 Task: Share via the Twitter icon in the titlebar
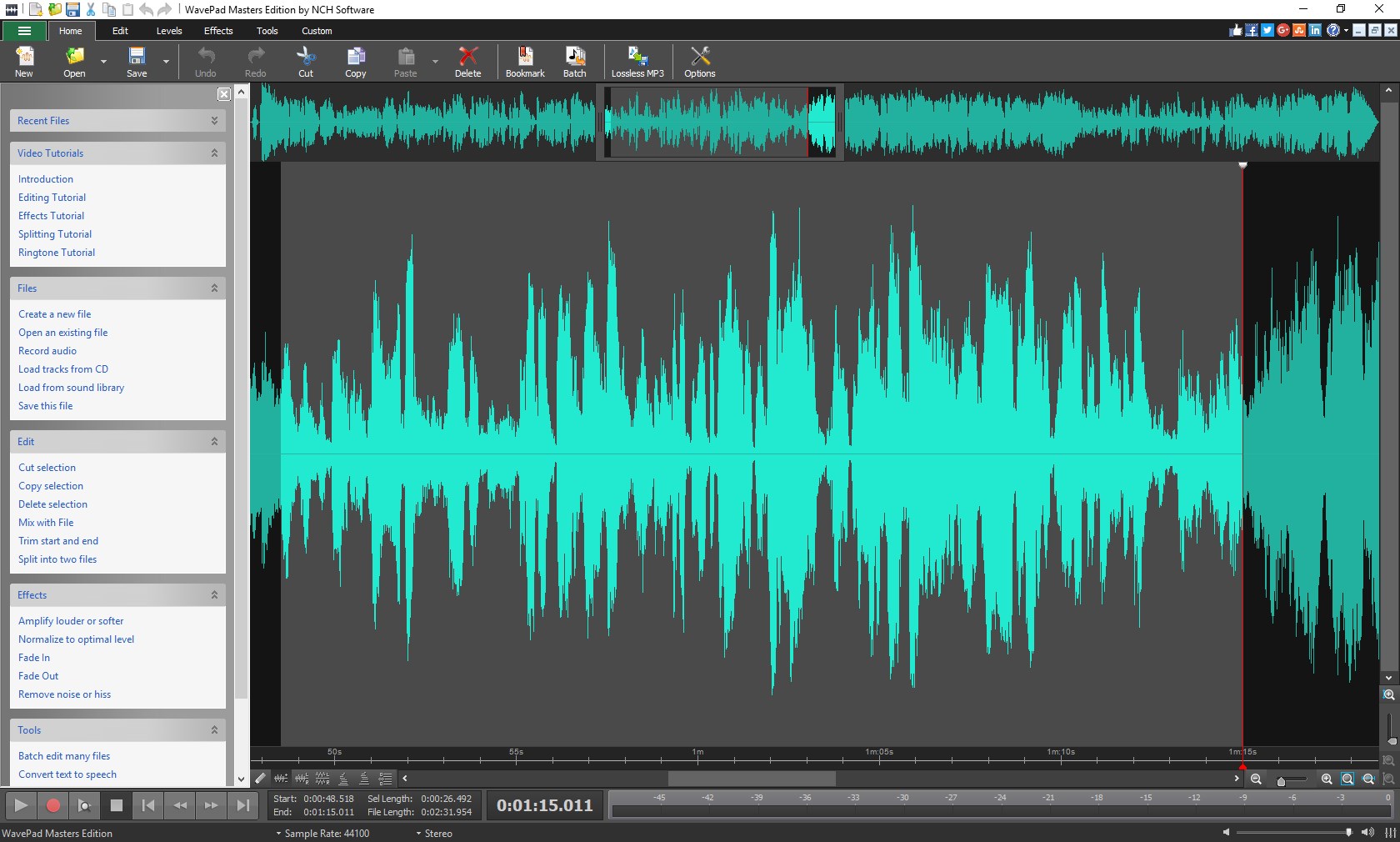(1267, 30)
